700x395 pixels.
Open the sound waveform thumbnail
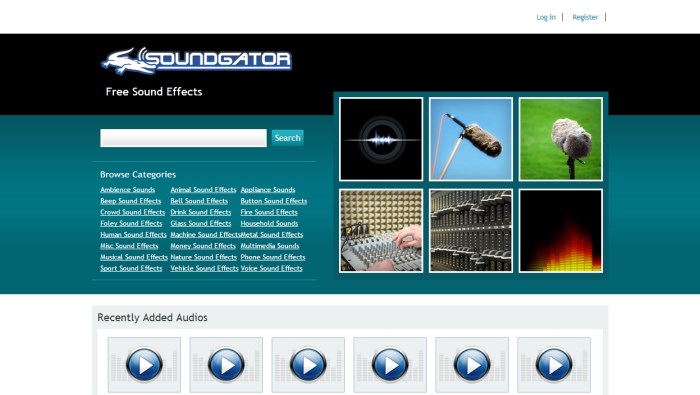(381, 139)
